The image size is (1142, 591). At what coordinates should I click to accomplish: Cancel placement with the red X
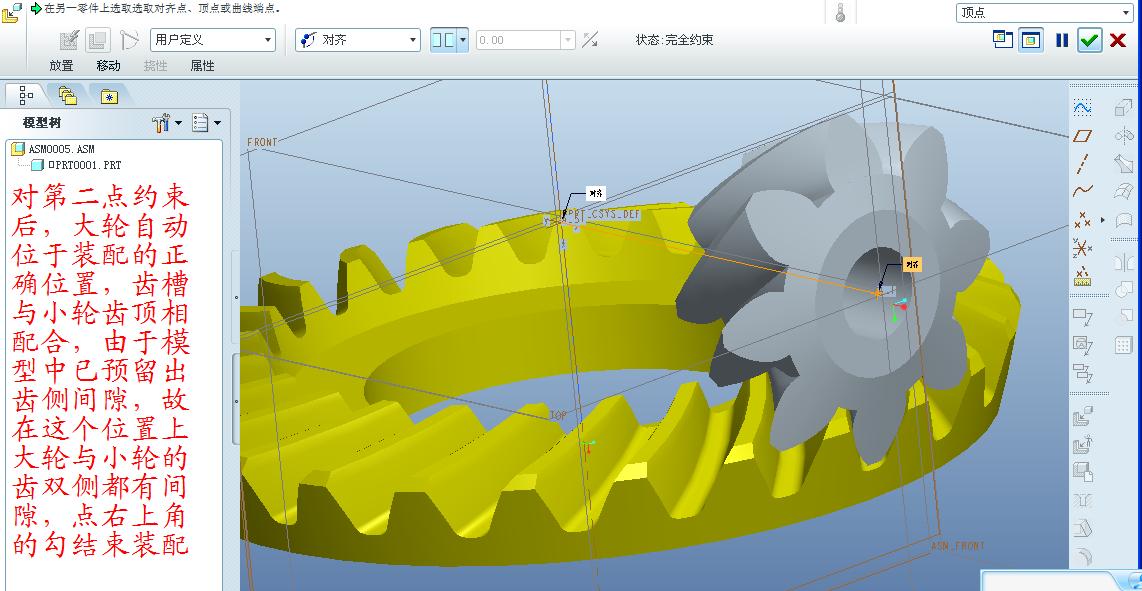[x=1118, y=41]
